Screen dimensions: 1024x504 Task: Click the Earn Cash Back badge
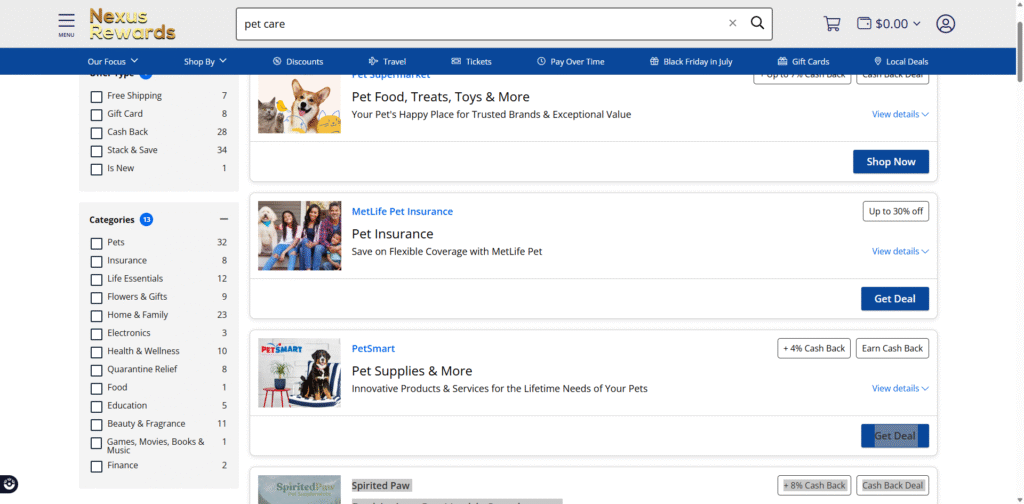pos(892,349)
